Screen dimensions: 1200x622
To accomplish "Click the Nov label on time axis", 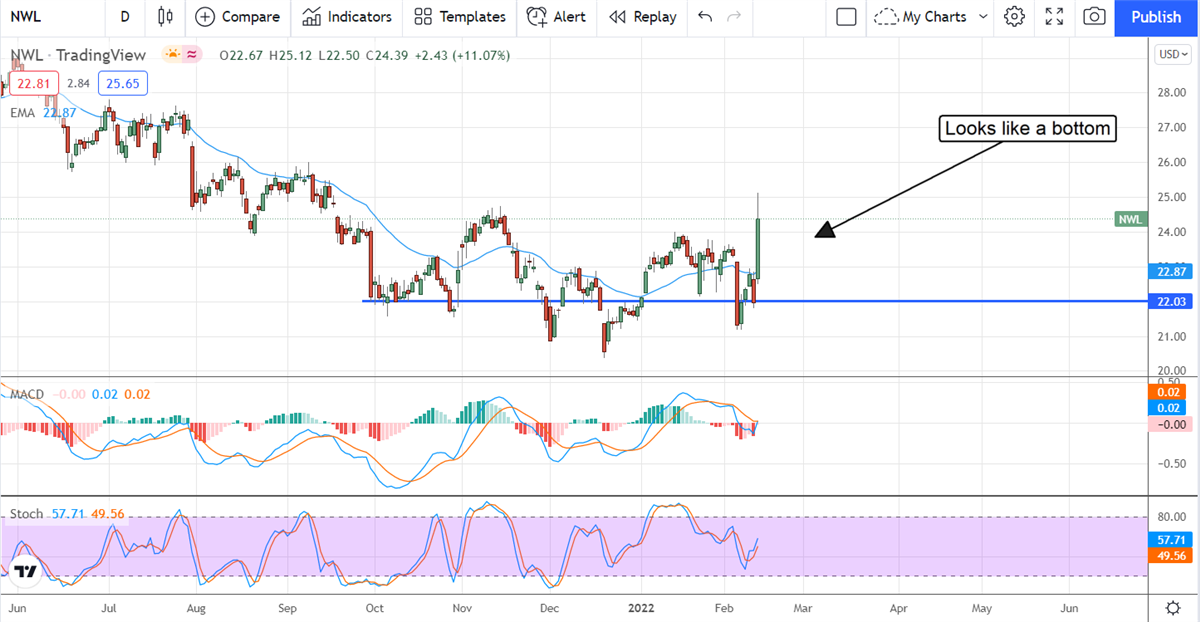I will click(461, 607).
